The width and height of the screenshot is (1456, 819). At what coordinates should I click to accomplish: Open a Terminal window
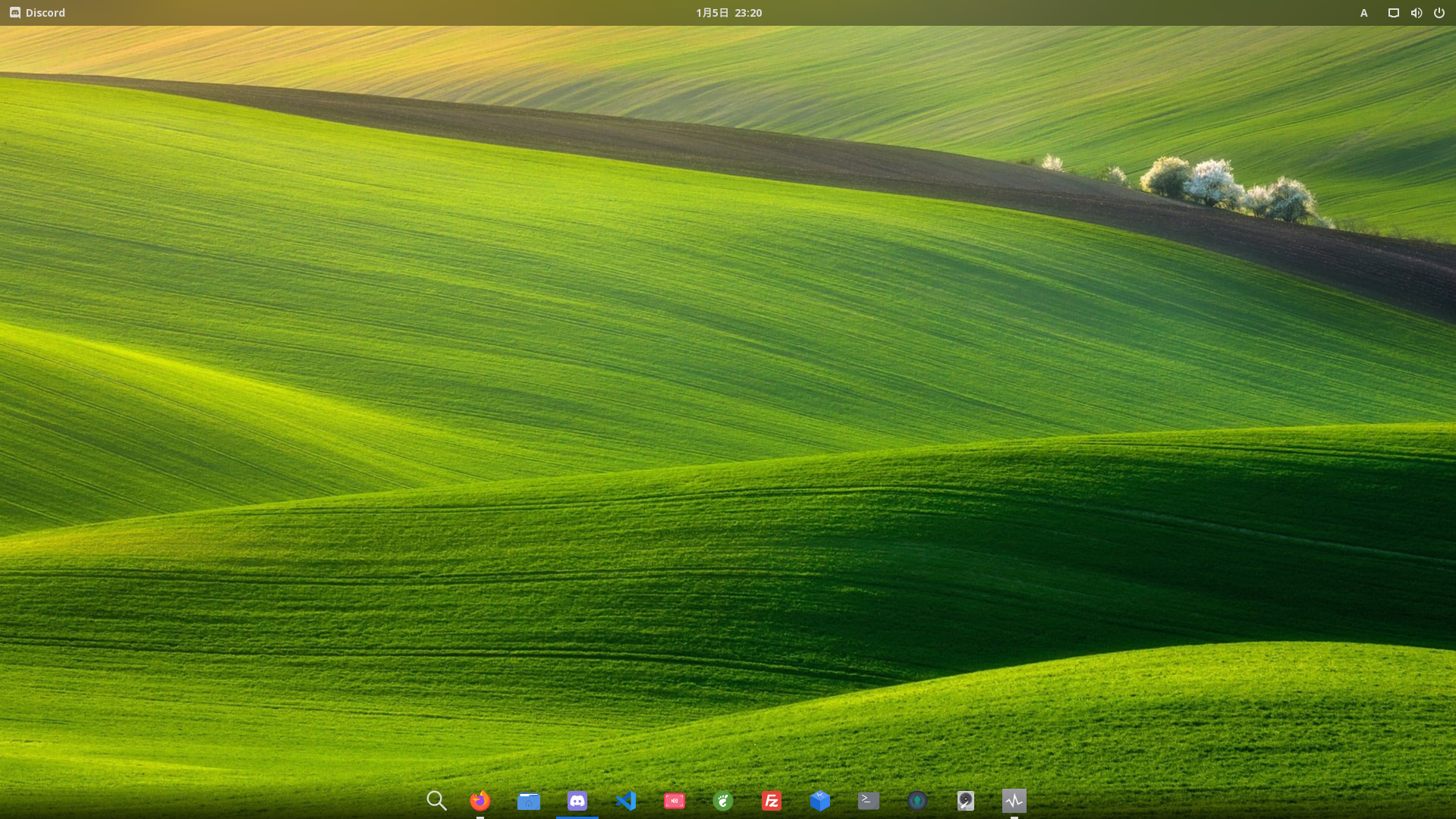tap(869, 800)
